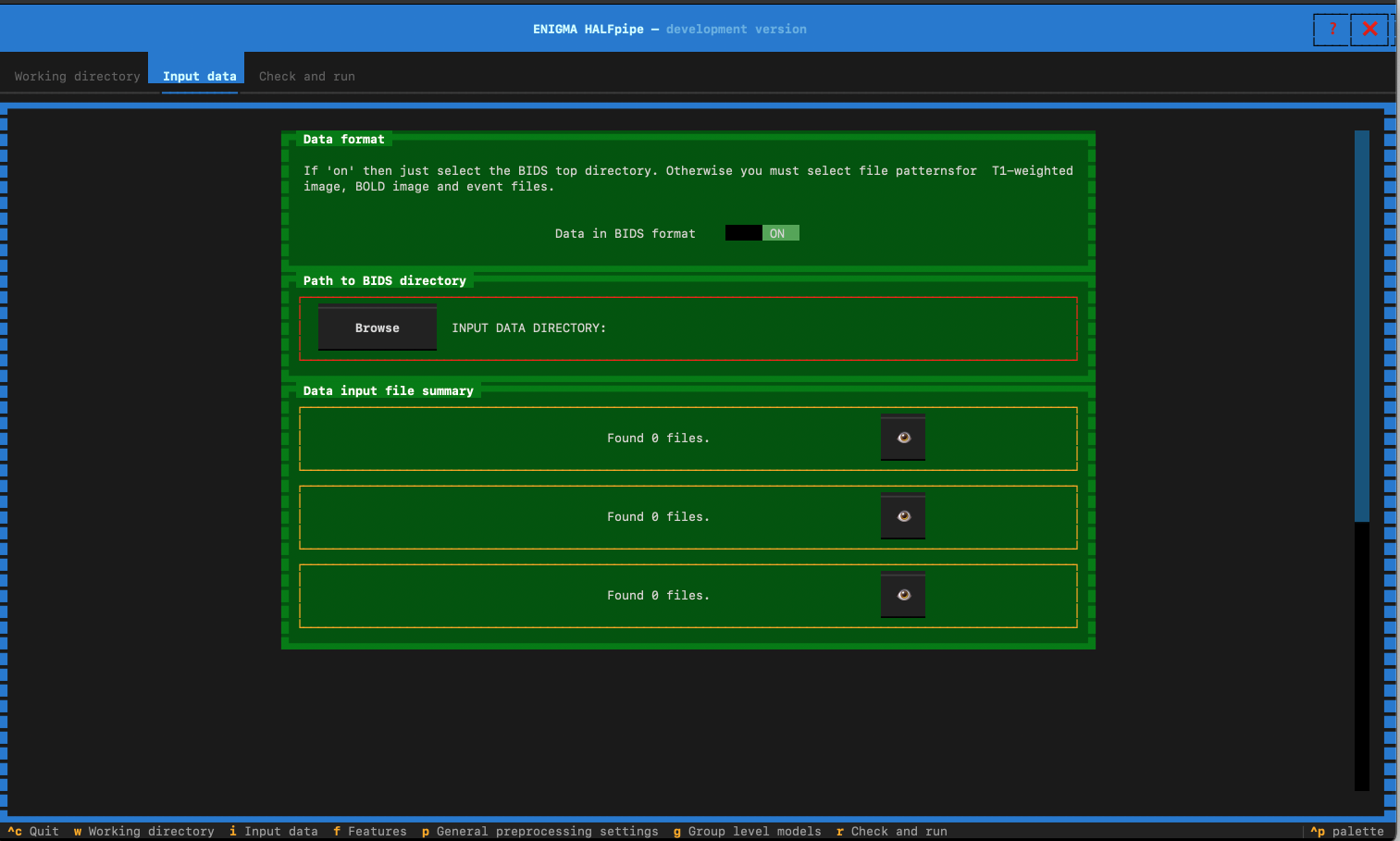This screenshot has width=1400, height=841.
Task: Click the eye icon in the third summary row
Action: (903, 596)
